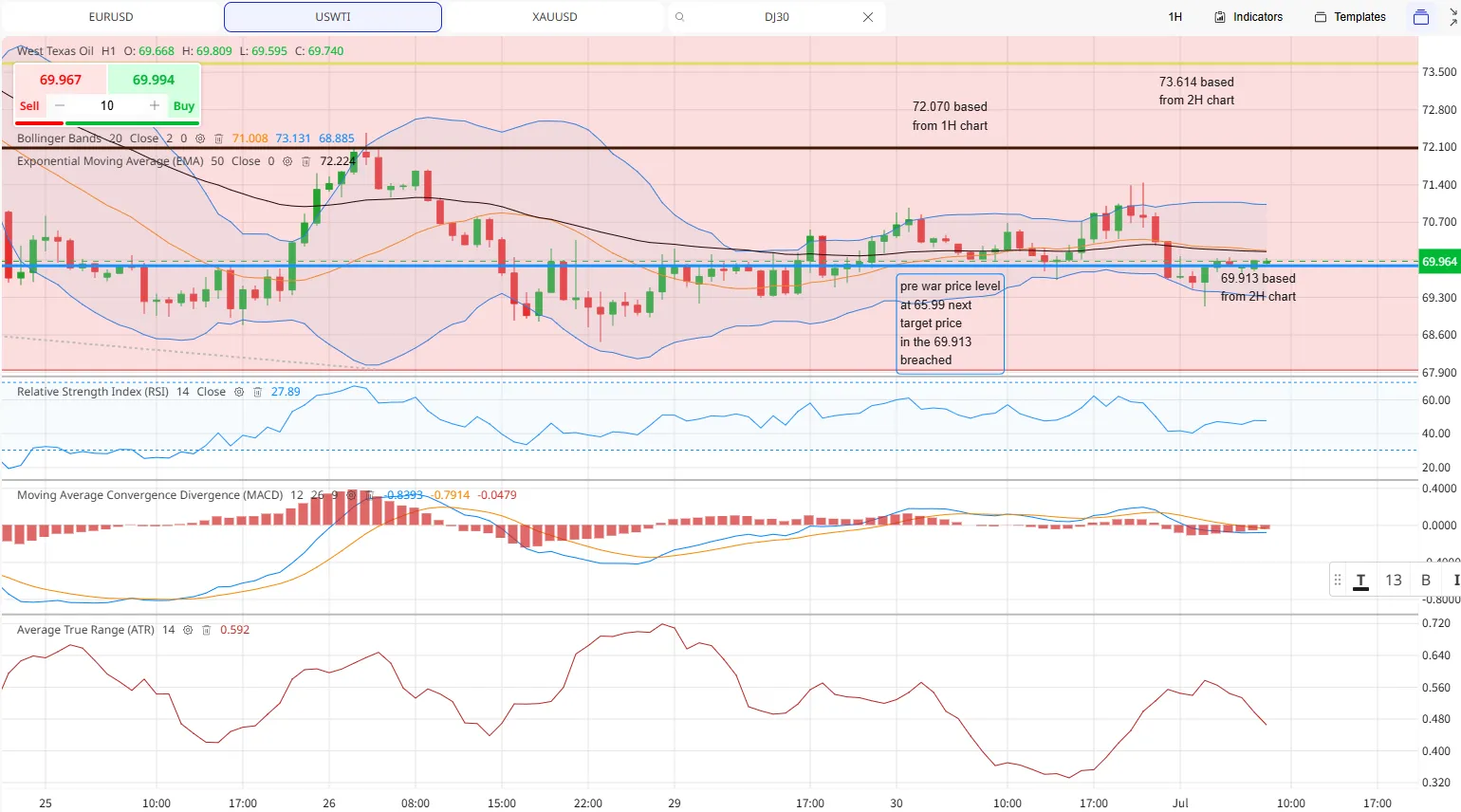Click the current price tag 69.964
The height and width of the screenshot is (812, 1461).
click(1439, 262)
